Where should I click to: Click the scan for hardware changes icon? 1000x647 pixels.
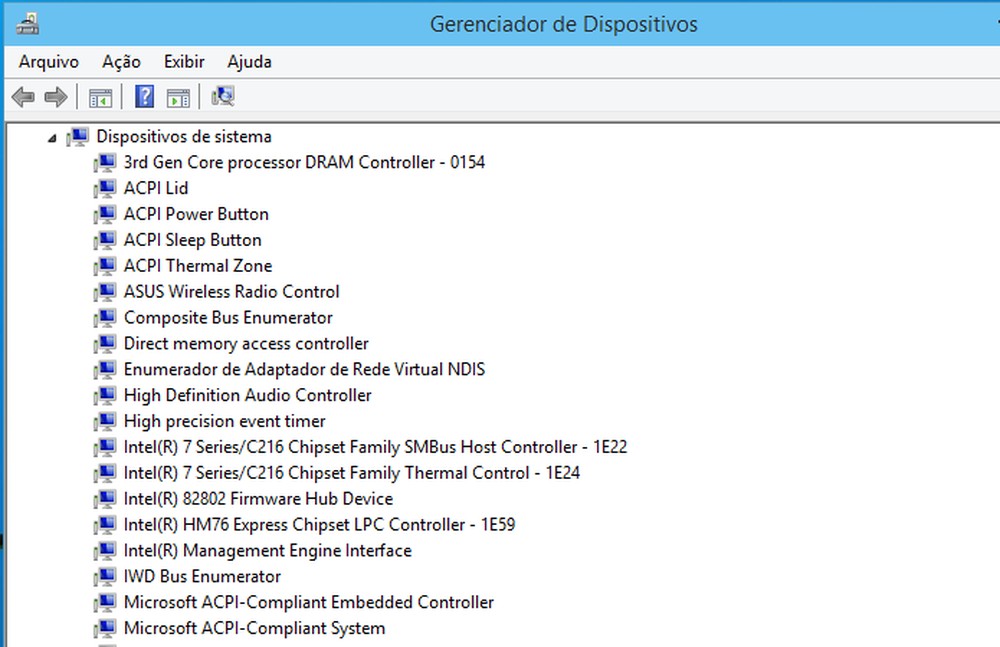pos(222,96)
